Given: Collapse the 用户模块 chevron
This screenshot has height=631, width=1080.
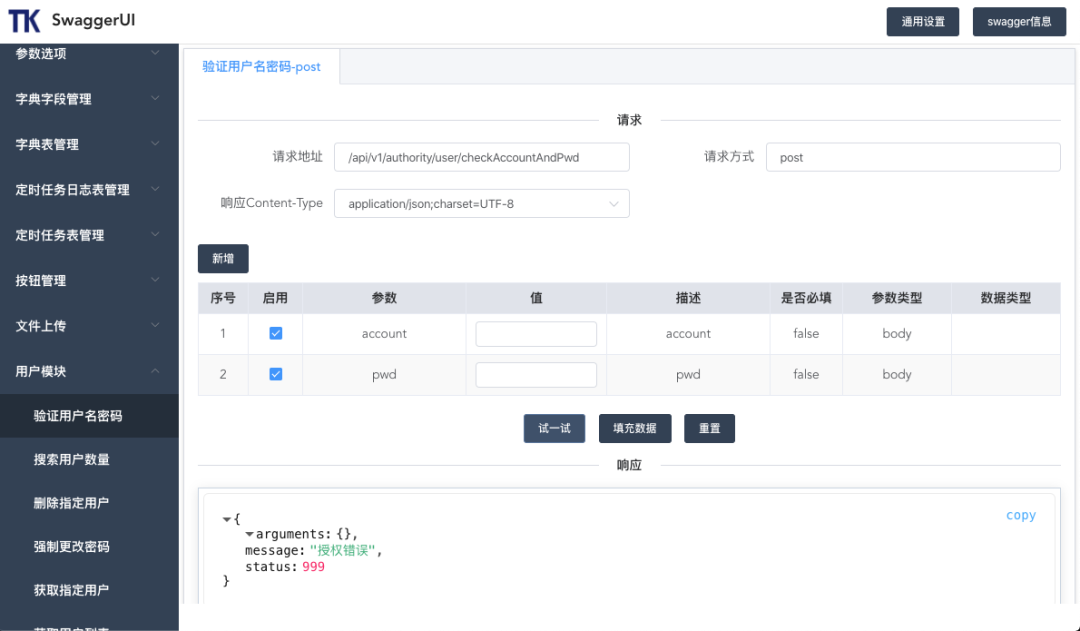Looking at the screenshot, I should coord(155,371).
